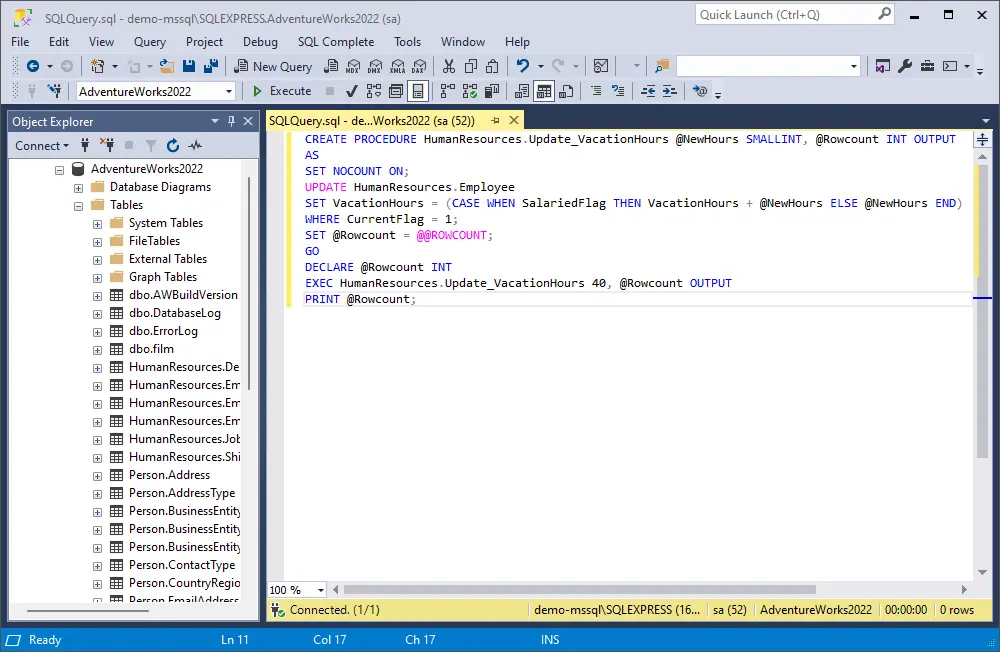The height and width of the screenshot is (652, 1000).
Task: Refresh the Object Explorer tree
Action: [172, 145]
